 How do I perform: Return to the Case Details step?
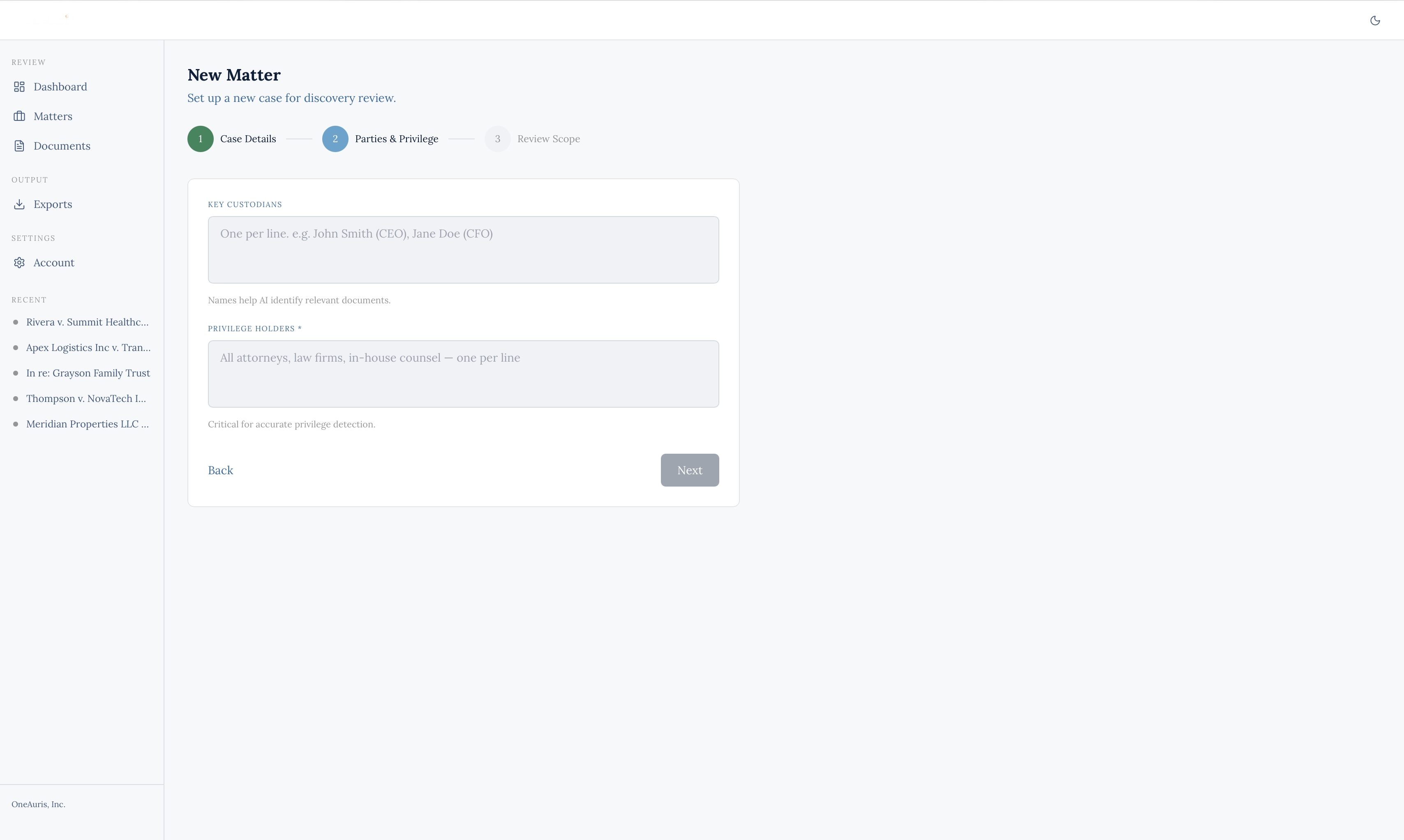click(247, 138)
